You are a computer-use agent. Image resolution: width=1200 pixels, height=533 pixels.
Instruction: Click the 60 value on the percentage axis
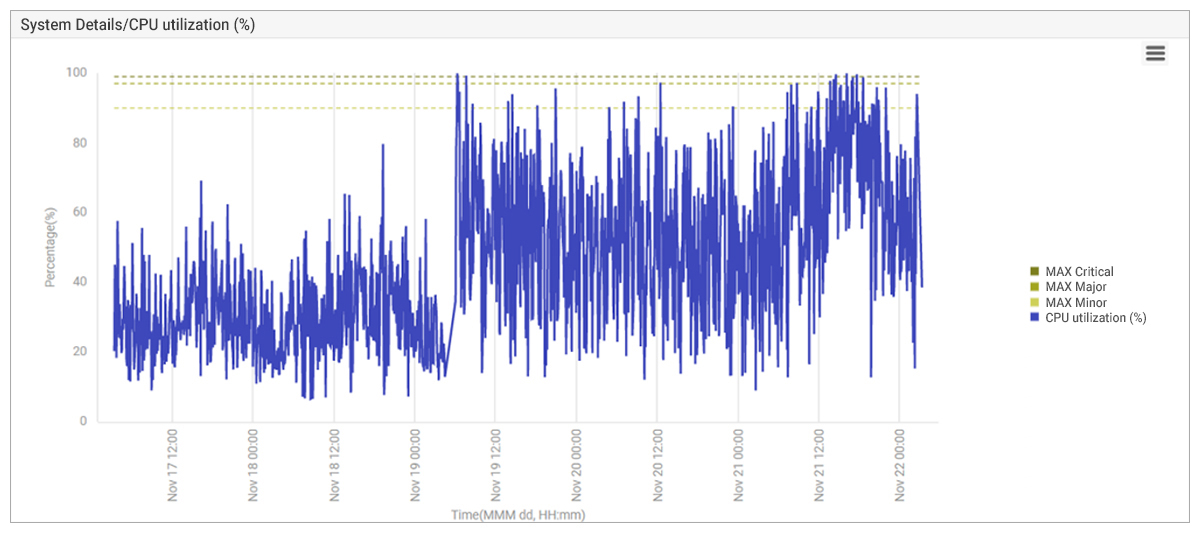[x=80, y=212]
